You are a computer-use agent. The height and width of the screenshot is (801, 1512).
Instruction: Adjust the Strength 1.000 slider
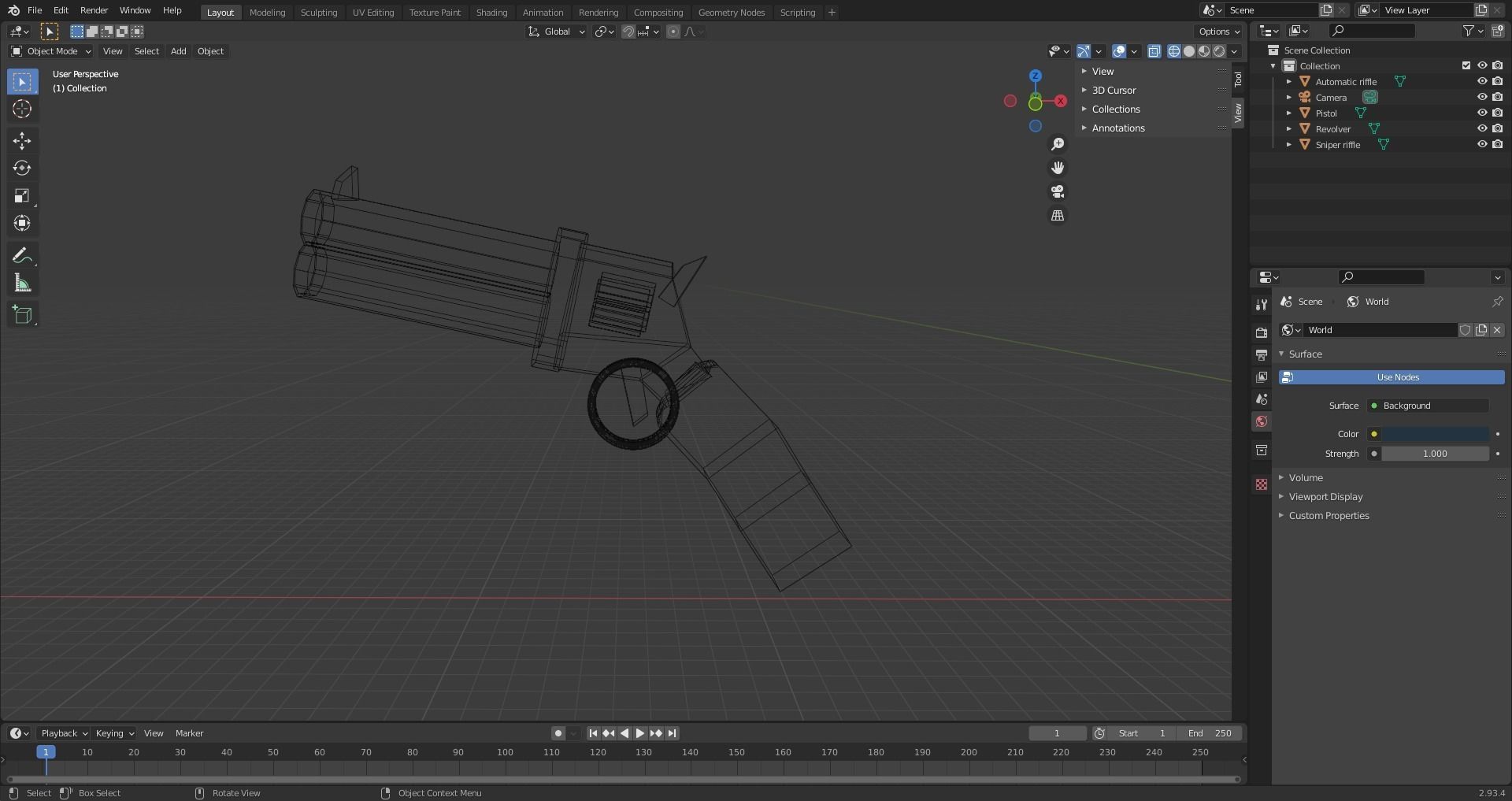pos(1436,454)
